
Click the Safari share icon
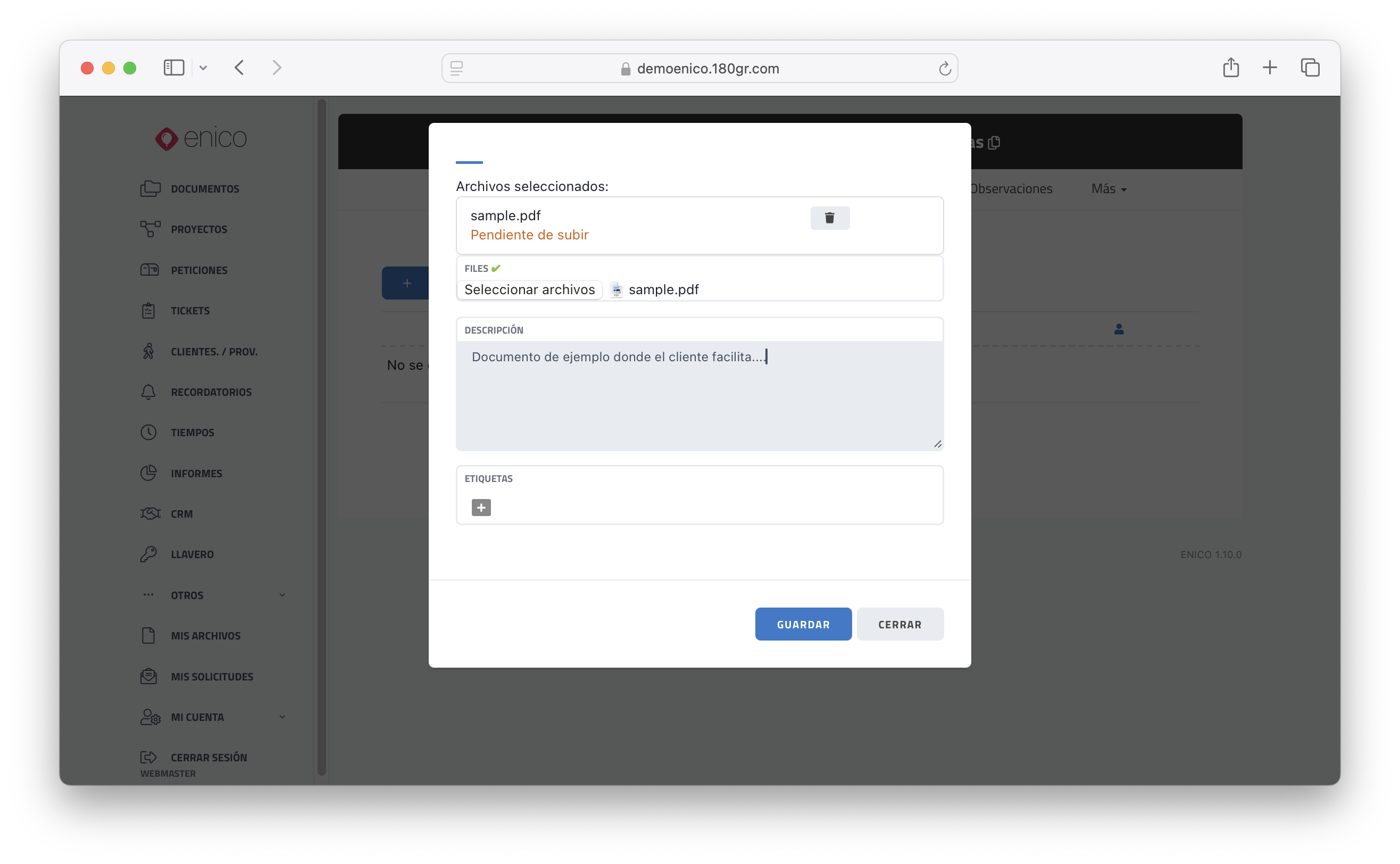pyautogui.click(x=1230, y=68)
